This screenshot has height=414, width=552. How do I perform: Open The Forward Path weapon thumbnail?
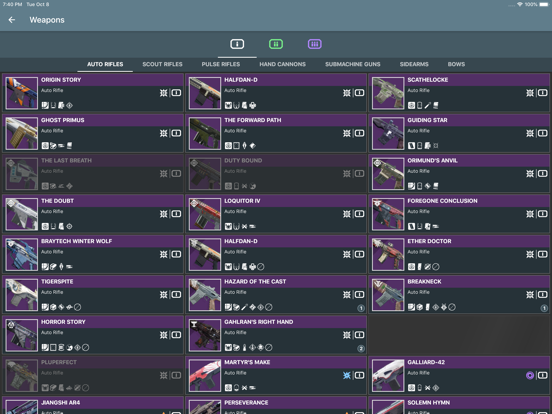pyautogui.click(x=205, y=133)
